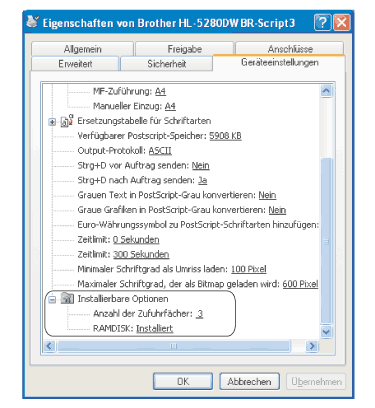375x408 pixels.
Task: Click vertical scrollbar down arrow
Action: pyautogui.click(x=326, y=332)
